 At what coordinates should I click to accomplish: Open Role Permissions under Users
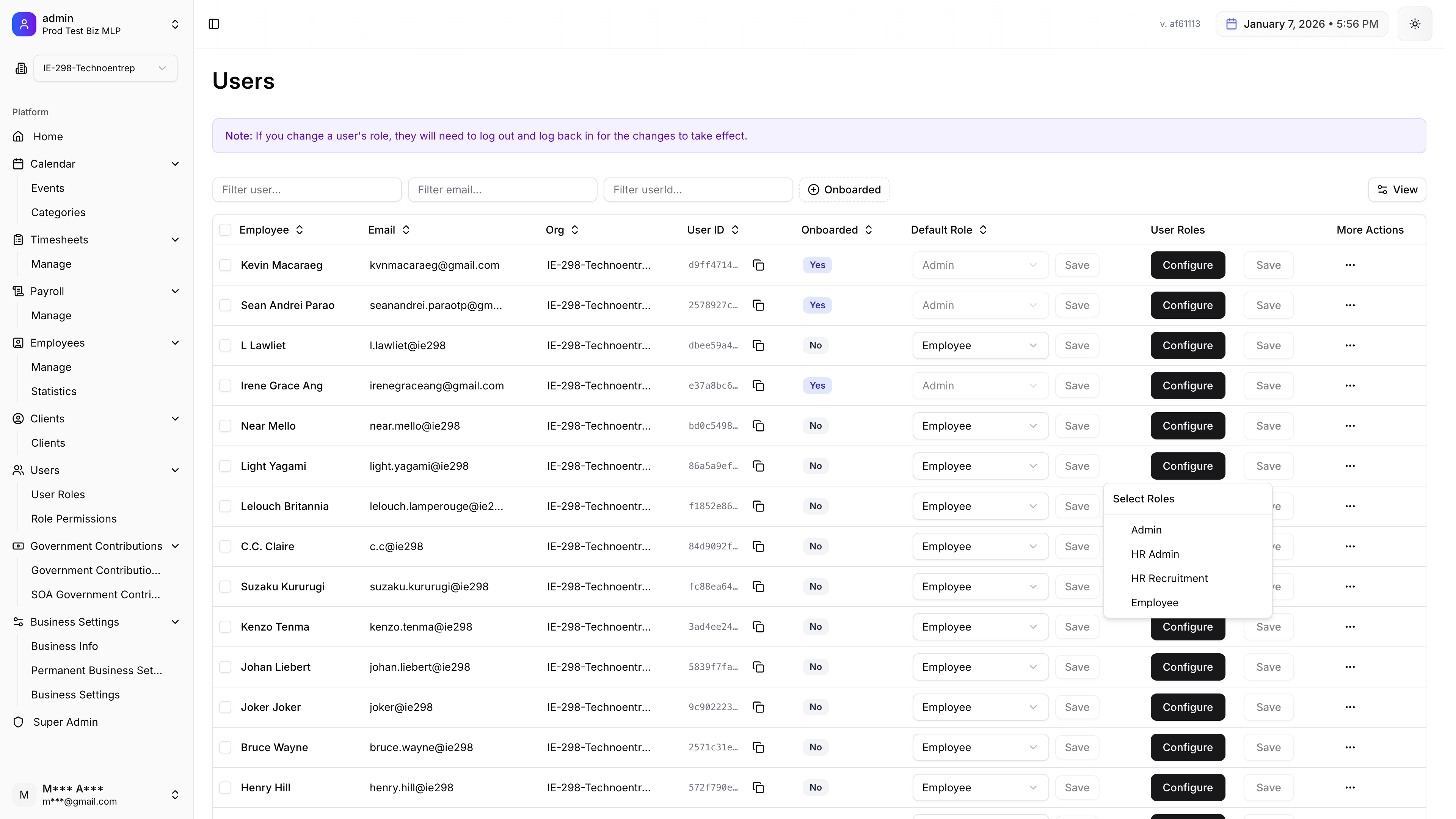tap(74, 518)
